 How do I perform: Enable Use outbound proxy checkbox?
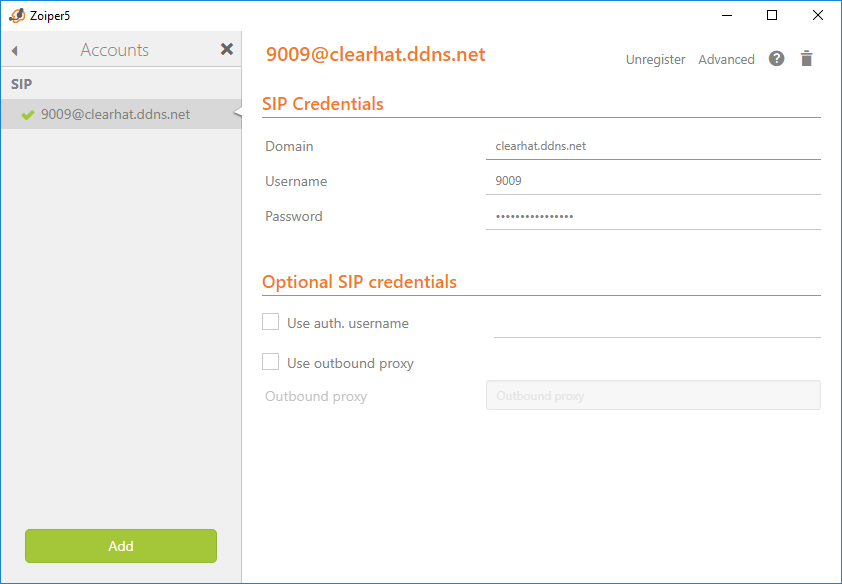coord(270,362)
